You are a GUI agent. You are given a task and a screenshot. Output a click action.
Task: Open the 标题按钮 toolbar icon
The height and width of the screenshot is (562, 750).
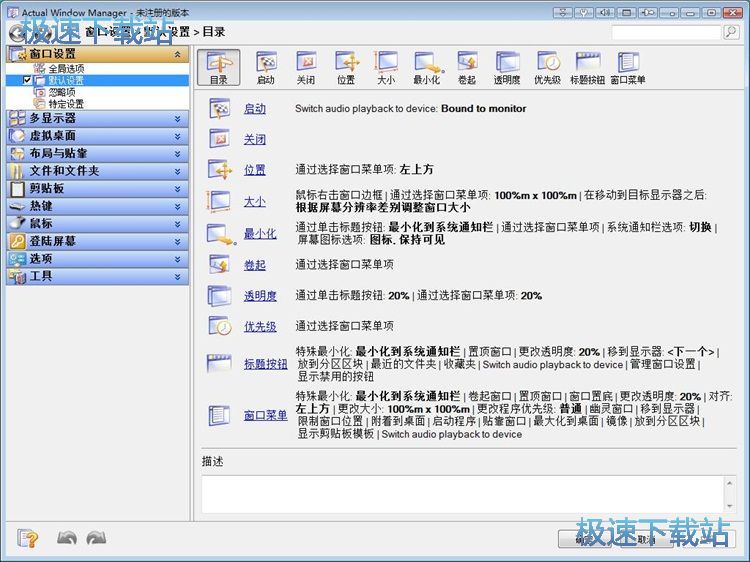point(587,67)
